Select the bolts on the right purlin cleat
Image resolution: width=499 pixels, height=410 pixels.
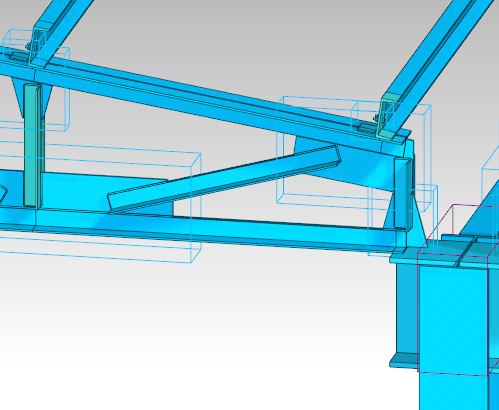(378, 118)
